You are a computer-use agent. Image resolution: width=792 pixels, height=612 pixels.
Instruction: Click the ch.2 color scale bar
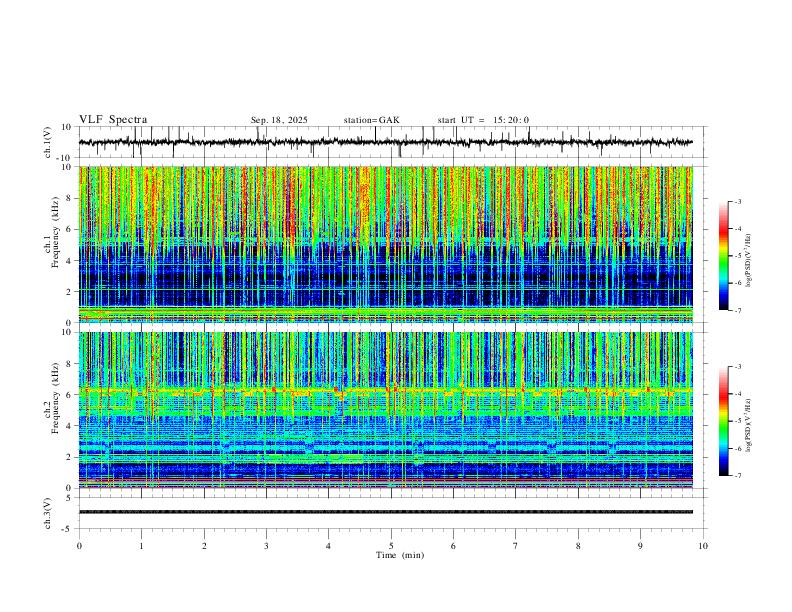pyautogui.click(x=723, y=421)
